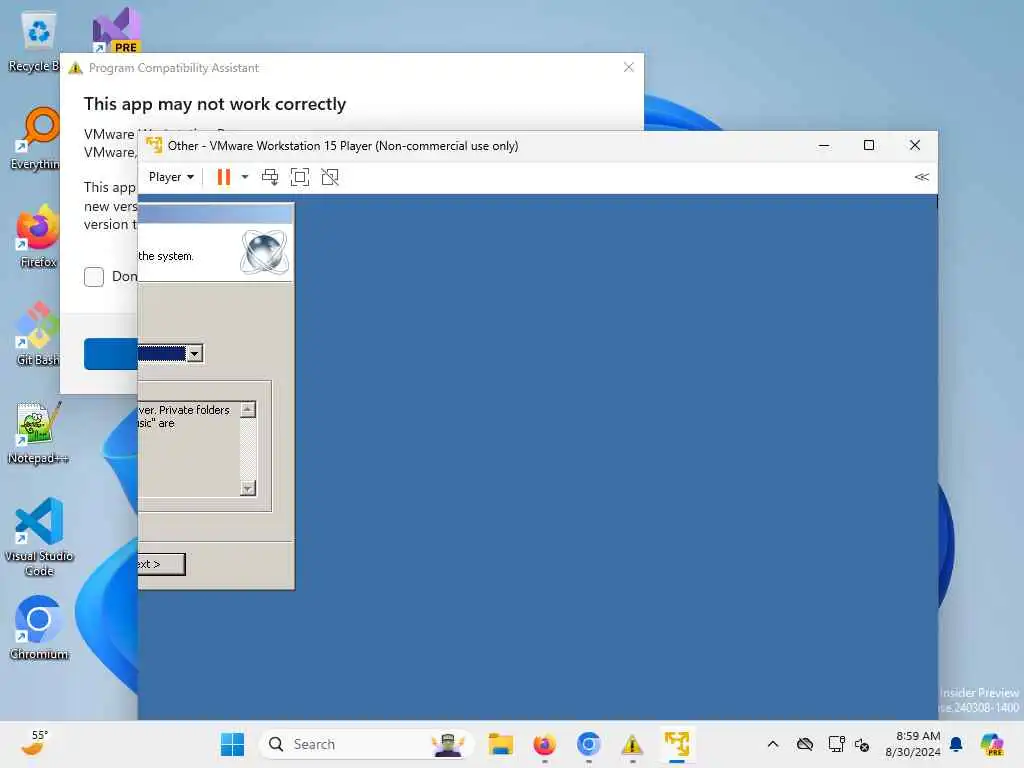The width and height of the screenshot is (1024, 768).
Task: Open the combo box dropdown in guest installer
Action: (x=195, y=353)
